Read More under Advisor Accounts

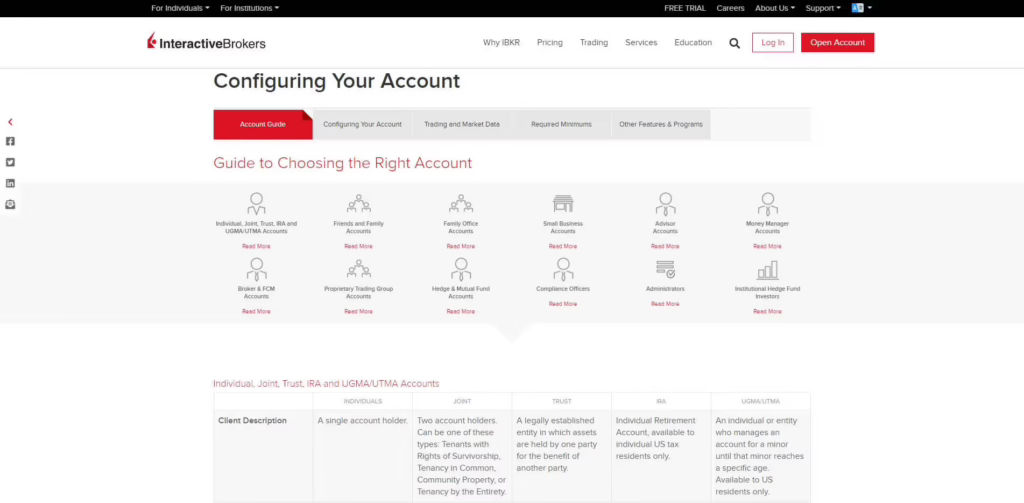(665, 246)
